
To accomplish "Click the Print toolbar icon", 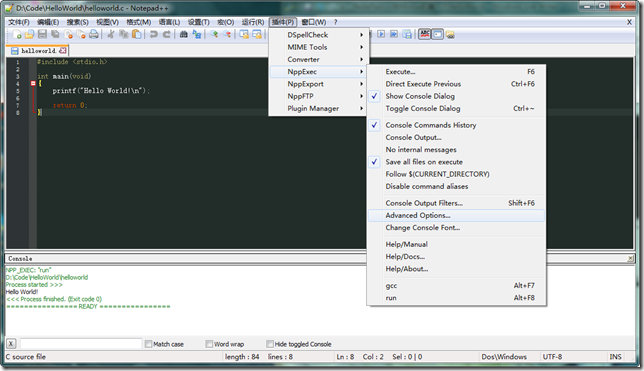I will [94, 35].
